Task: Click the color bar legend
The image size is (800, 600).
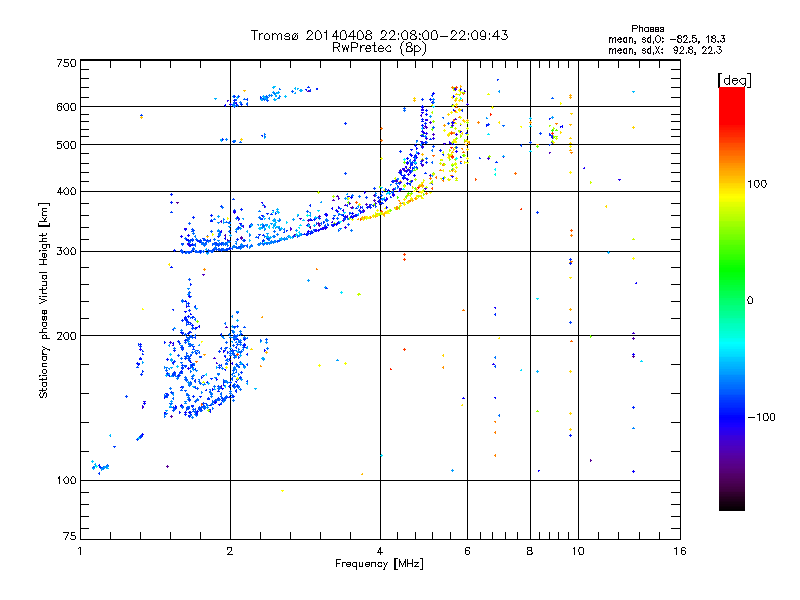Action: coord(732,298)
